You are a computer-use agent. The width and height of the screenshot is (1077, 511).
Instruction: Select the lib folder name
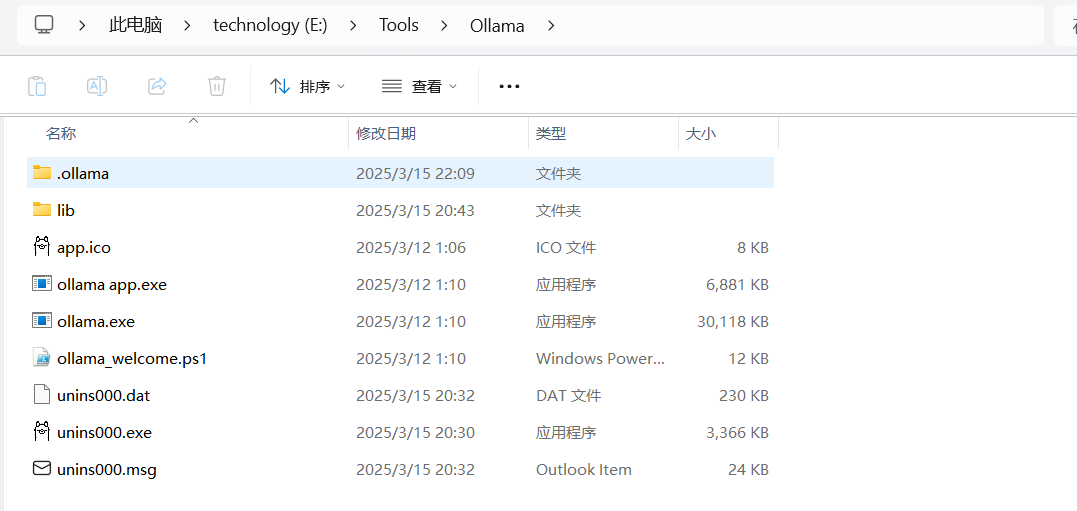(x=66, y=210)
